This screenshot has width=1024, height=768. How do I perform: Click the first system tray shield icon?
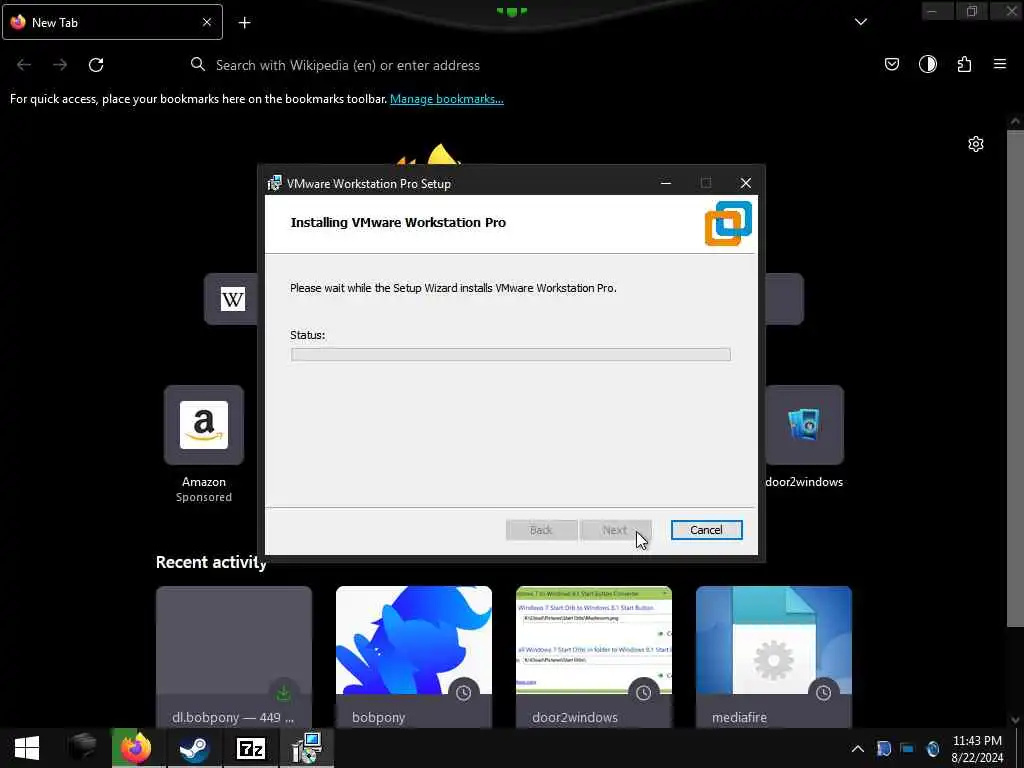[x=884, y=749]
